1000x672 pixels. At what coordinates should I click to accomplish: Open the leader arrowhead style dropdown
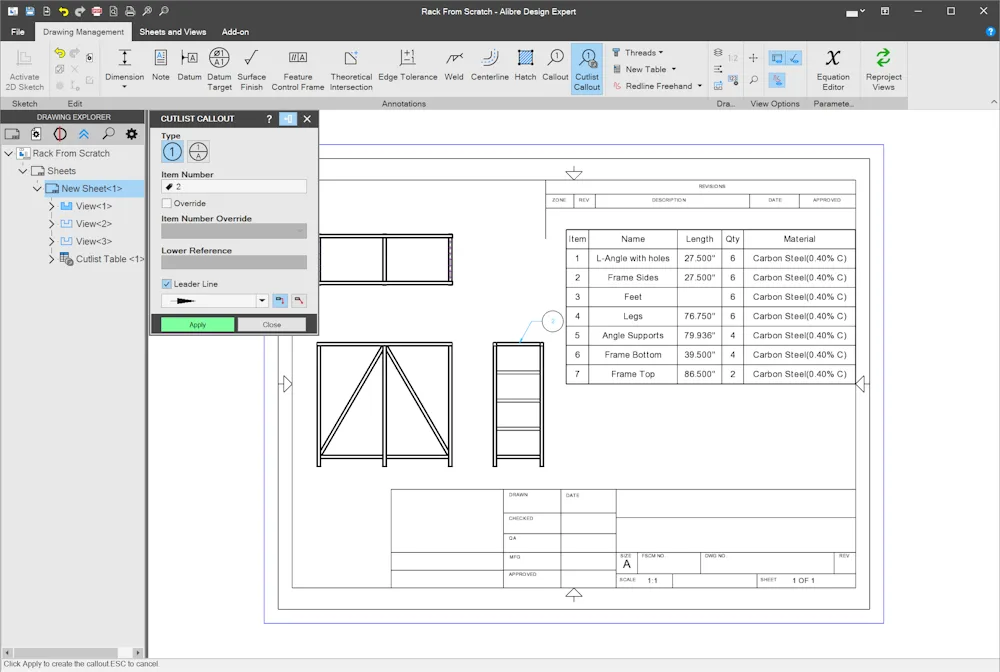pos(261,301)
